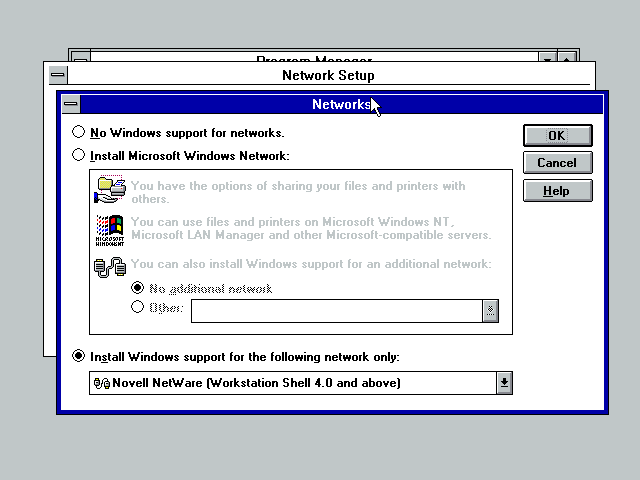
Task: Expand the Novell NetWare network dropdown arrow
Action: [504, 383]
